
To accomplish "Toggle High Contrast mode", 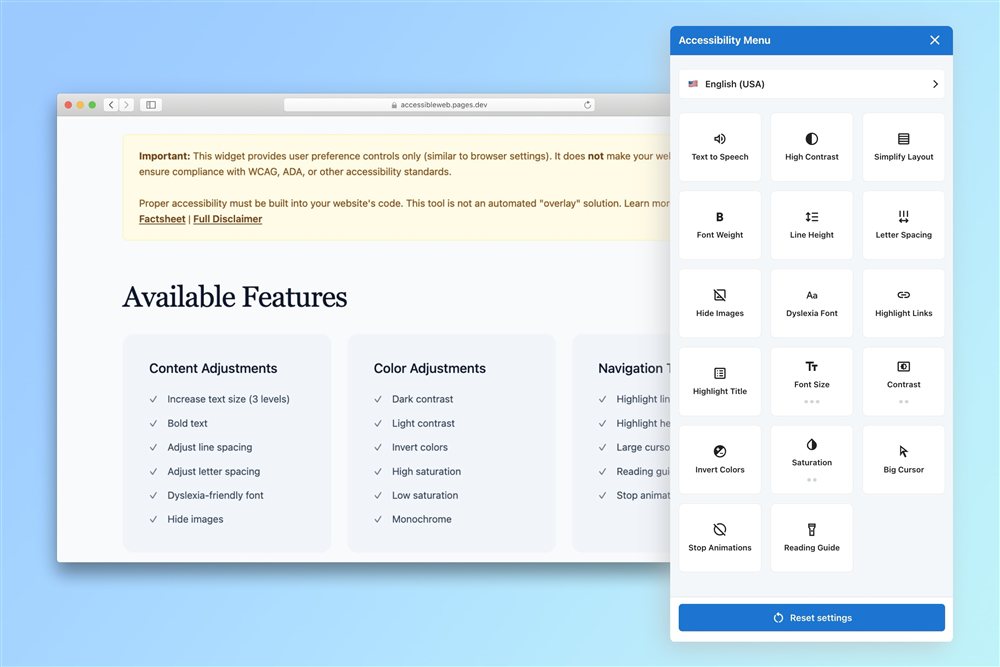I will (811, 147).
